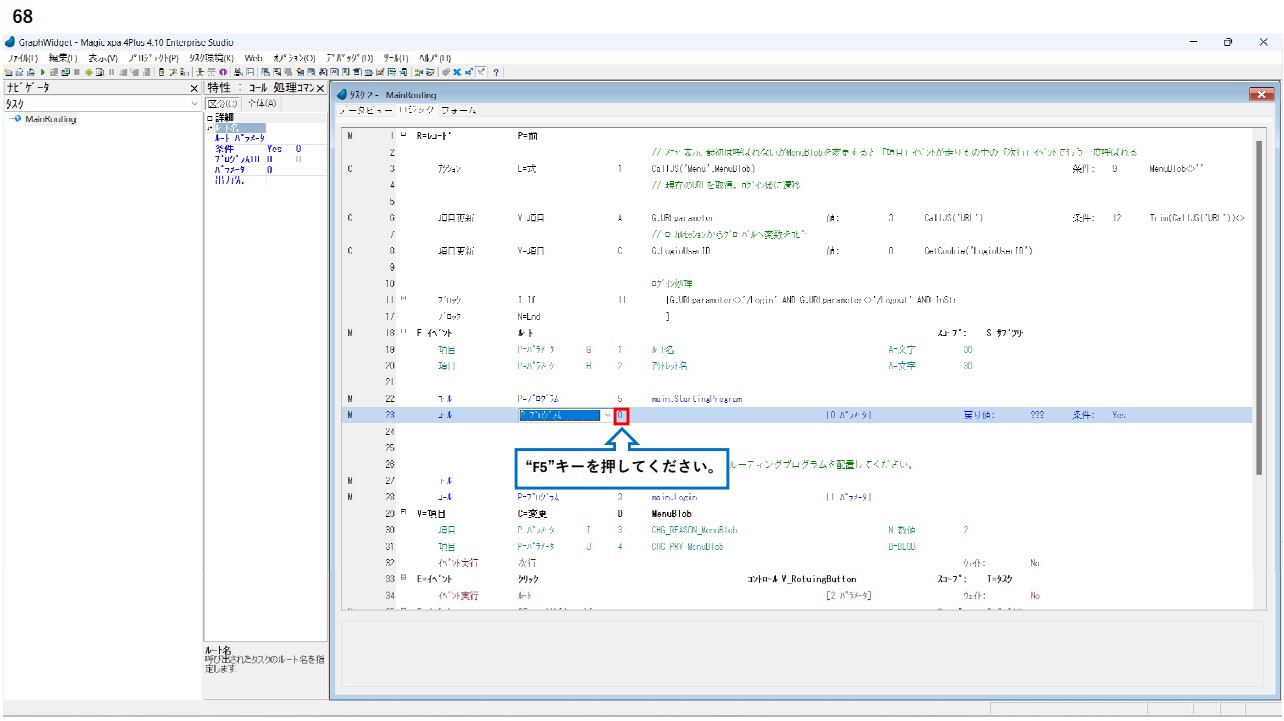
Task: Click the vertical scrollbar of logic editor
Action: (1258, 300)
